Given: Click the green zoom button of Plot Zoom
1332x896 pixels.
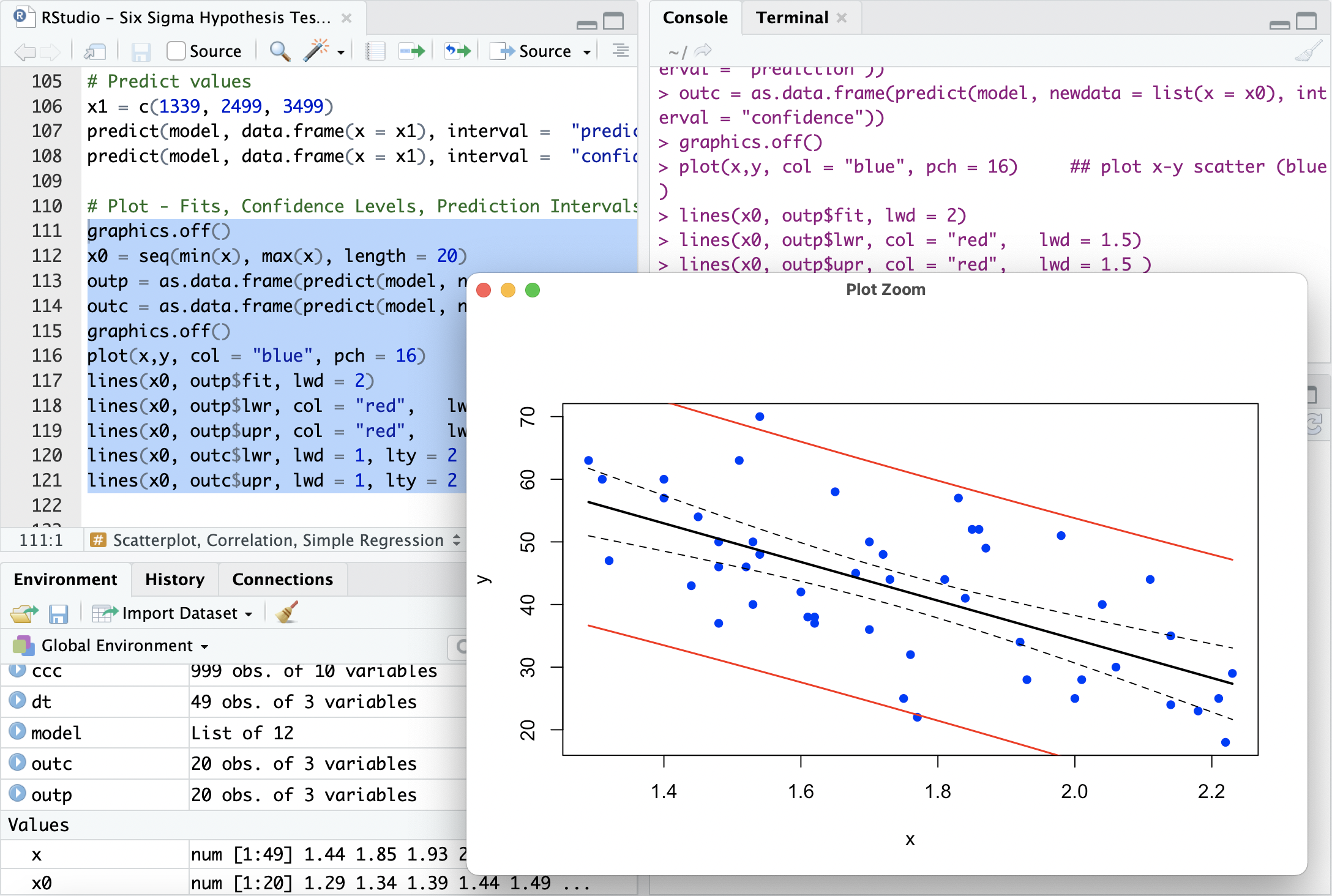Looking at the screenshot, I should pos(533,290).
